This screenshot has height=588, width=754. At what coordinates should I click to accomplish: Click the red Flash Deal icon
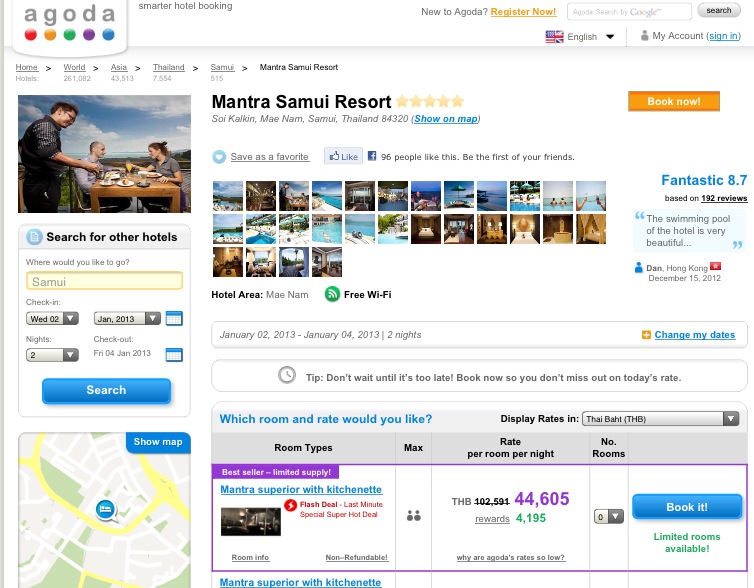(290, 505)
